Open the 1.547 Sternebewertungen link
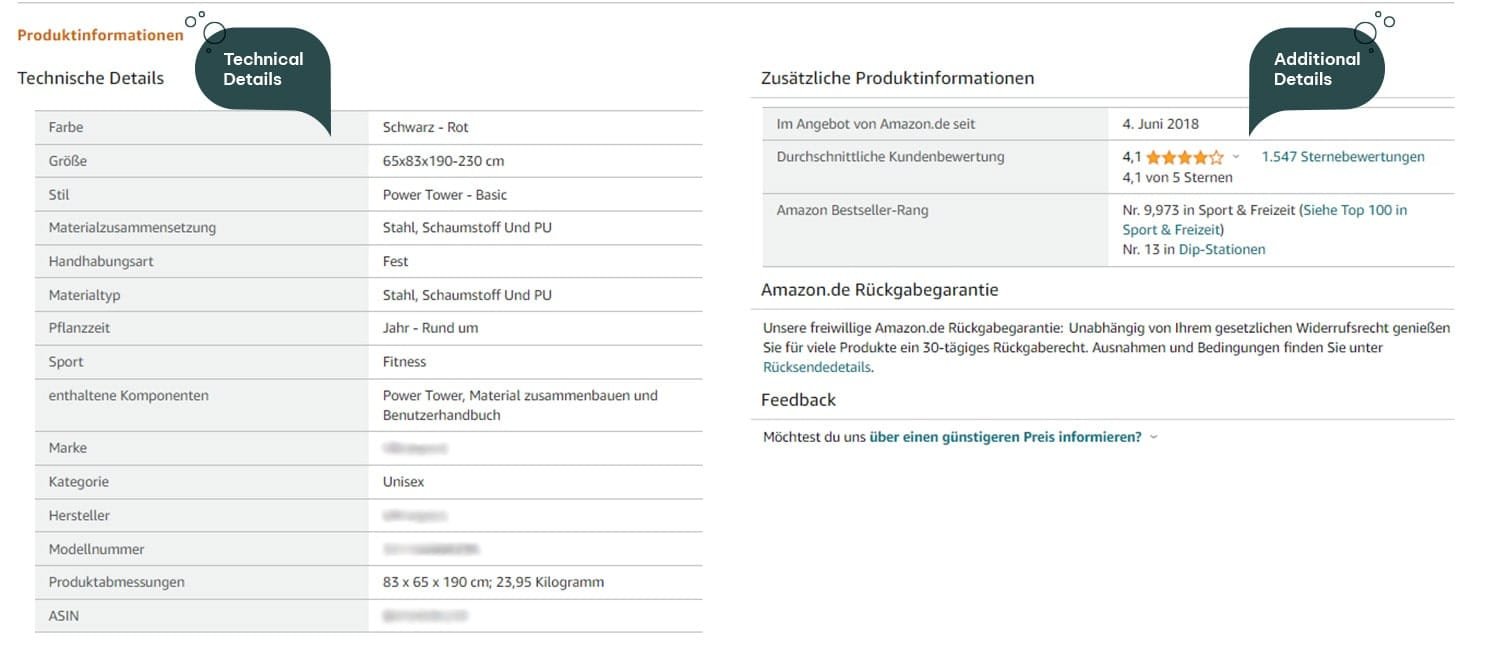 tap(1342, 157)
